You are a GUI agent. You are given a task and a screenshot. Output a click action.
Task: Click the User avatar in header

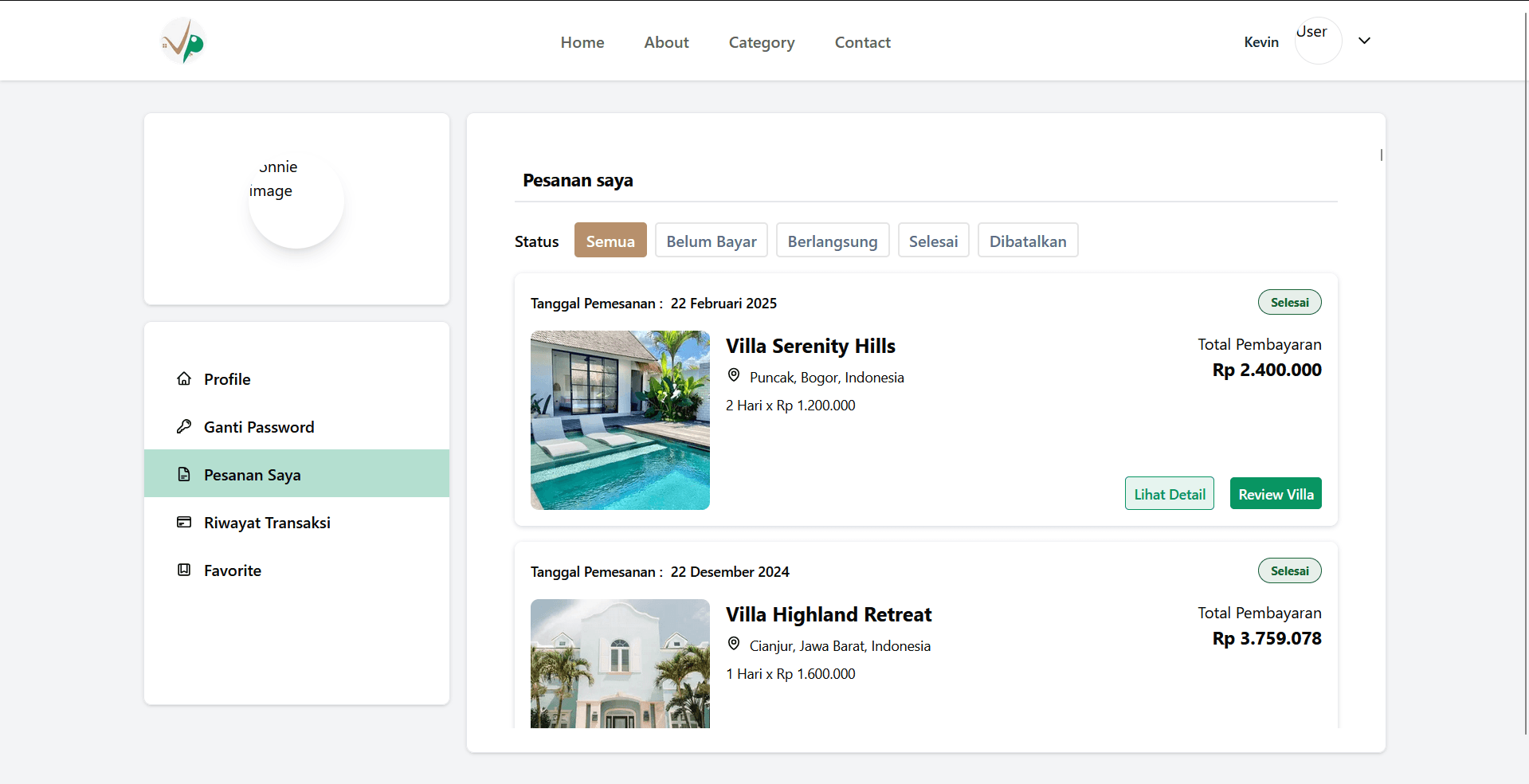point(1318,41)
